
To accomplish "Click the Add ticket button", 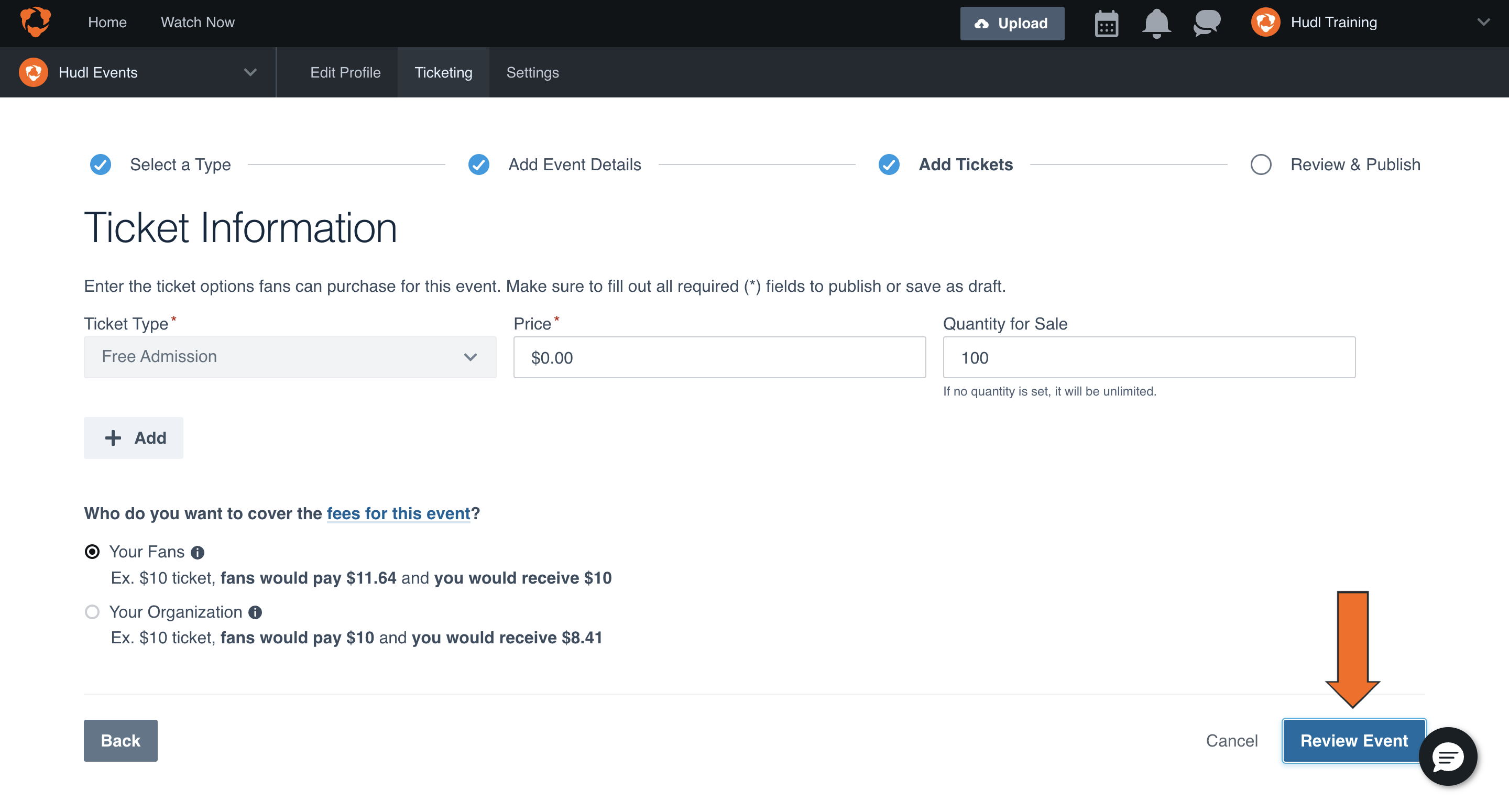I will [x=134, y=437].
